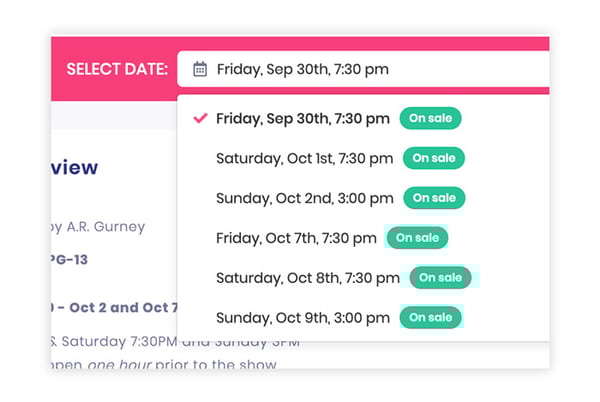
Task: Click On sale badge for Oct 7th
Action: coord(417,238)
